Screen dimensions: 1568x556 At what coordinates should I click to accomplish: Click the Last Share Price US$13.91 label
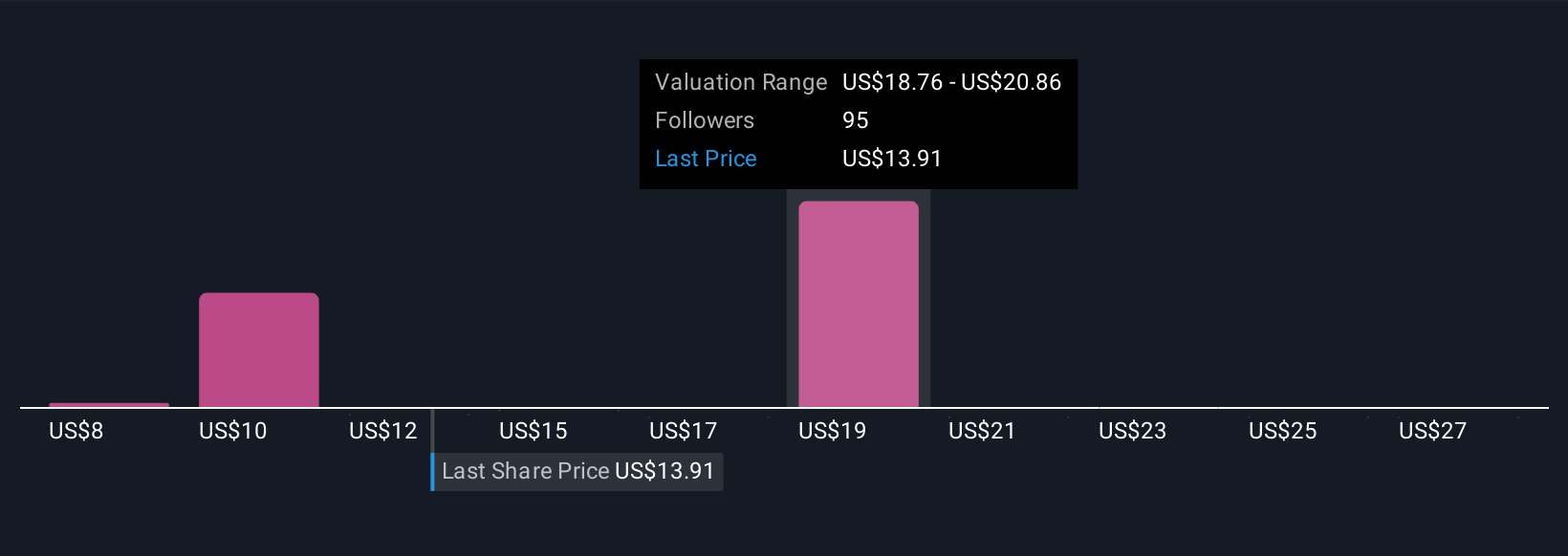(x=577, y=471)
